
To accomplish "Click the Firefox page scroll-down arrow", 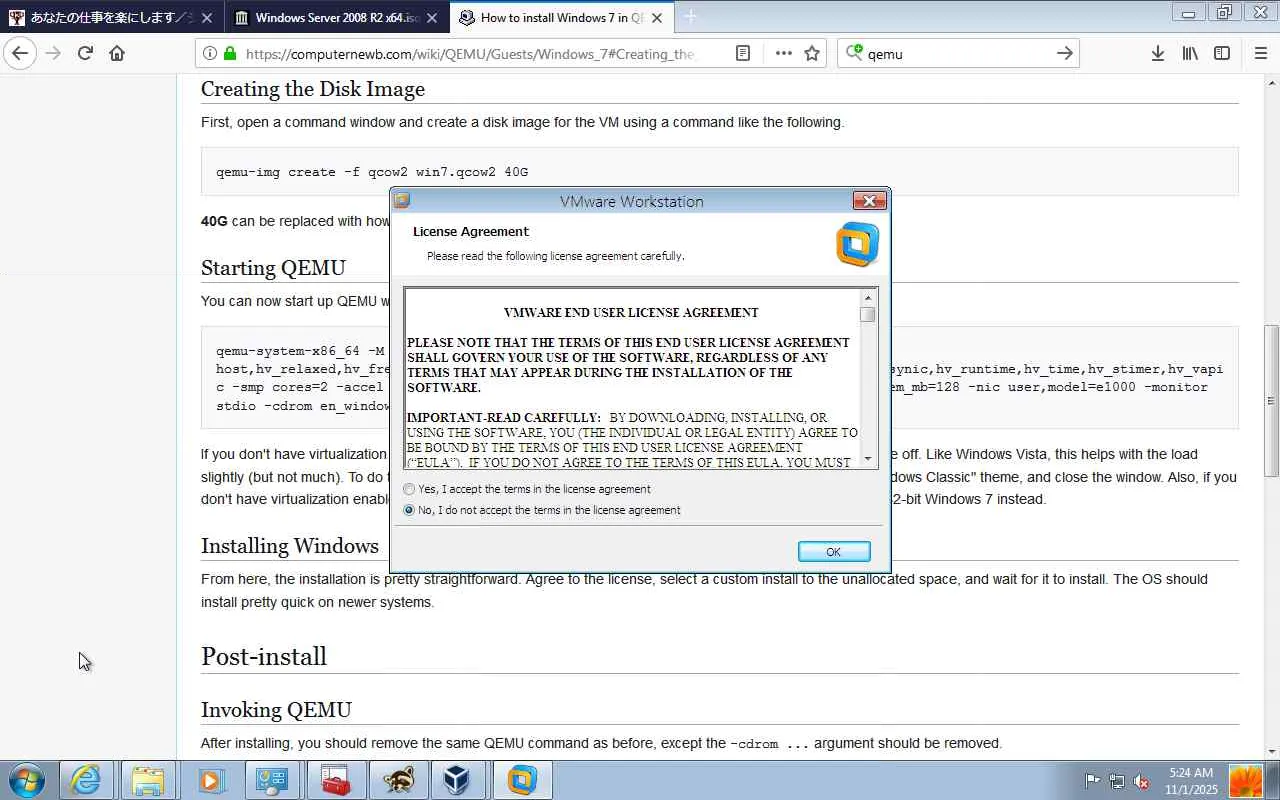I will (x=1272, y=752).
